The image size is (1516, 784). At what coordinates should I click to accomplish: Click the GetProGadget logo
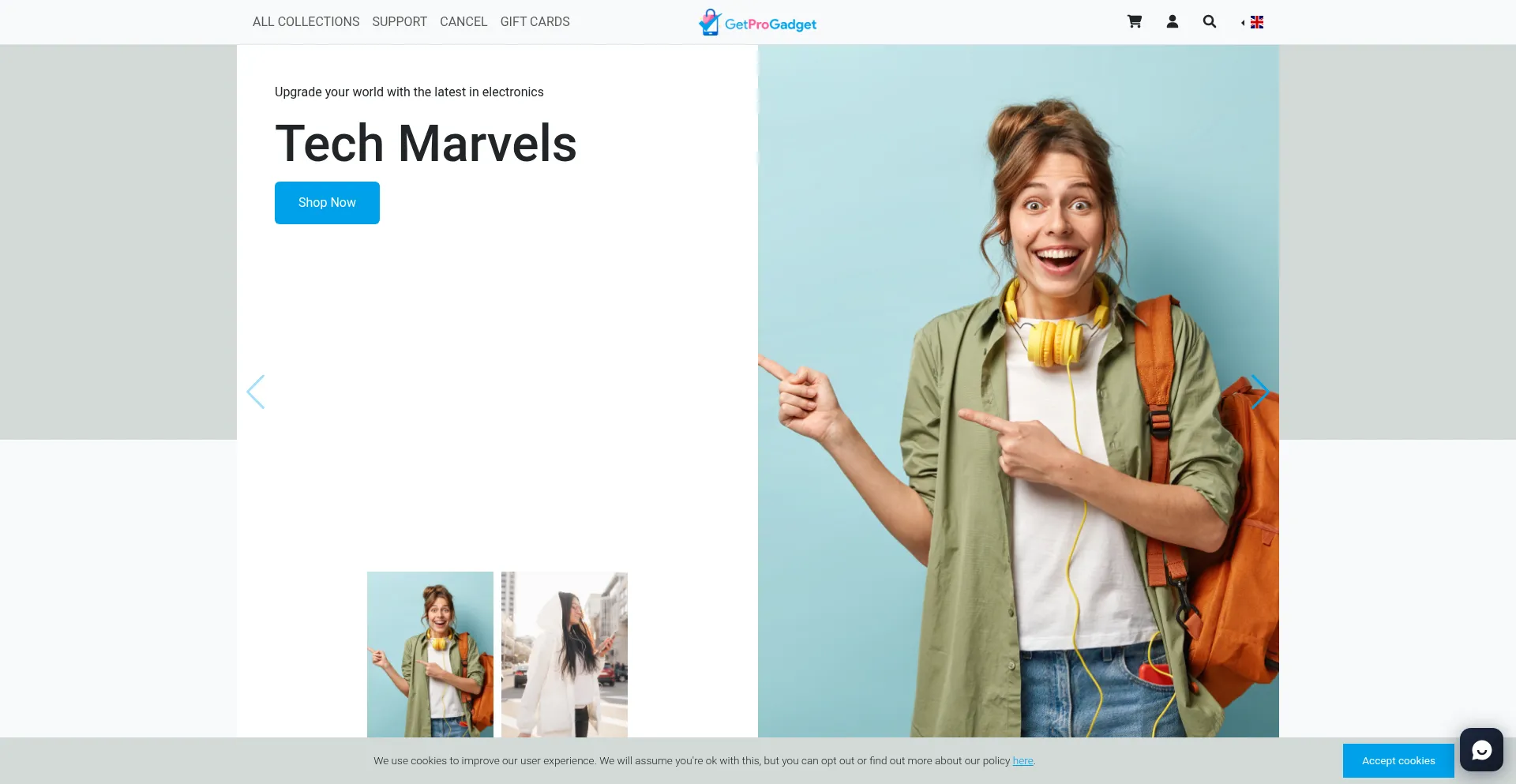(x=758, y=23)
